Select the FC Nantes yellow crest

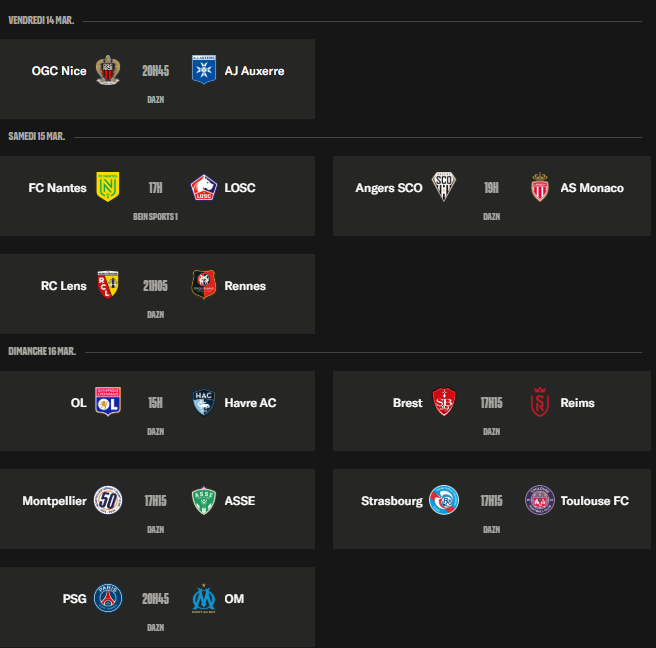[x=107, y=187]
